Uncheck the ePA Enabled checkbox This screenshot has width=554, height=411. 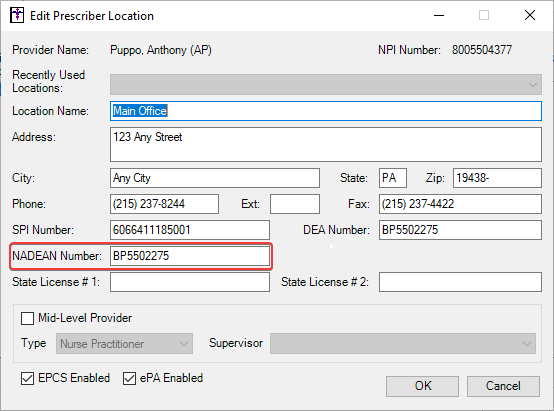129,378
